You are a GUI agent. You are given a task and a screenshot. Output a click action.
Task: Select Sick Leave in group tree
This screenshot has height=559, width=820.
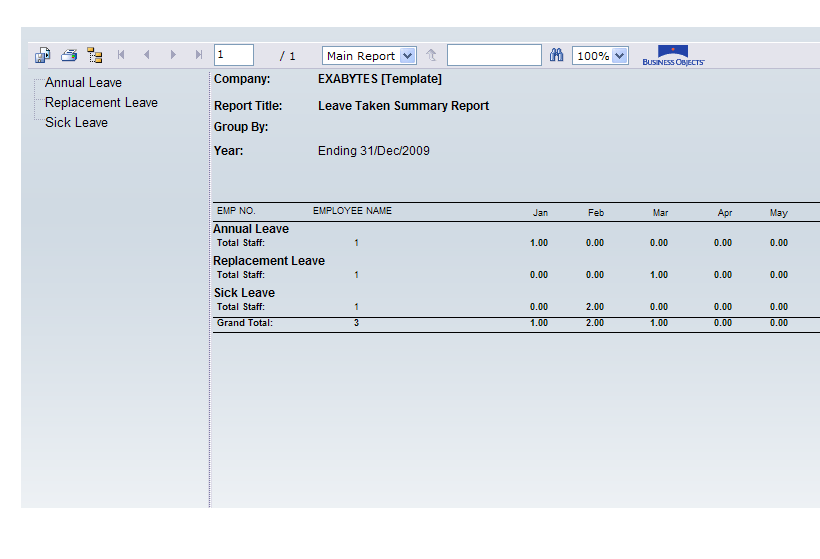[76, 123]
